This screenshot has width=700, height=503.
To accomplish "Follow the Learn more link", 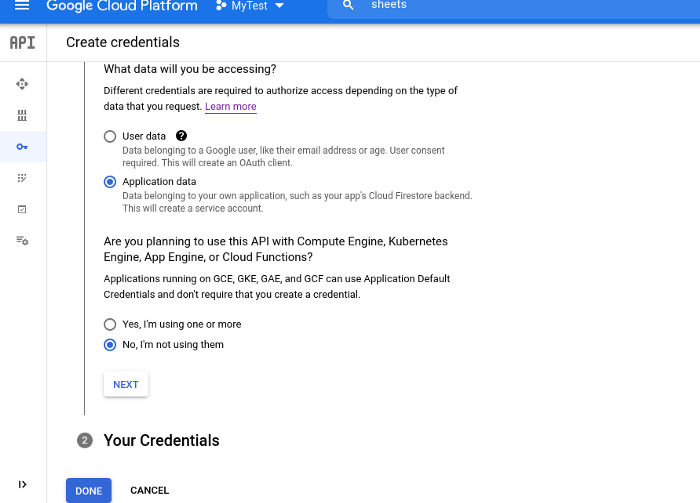I will coord(230,107).
